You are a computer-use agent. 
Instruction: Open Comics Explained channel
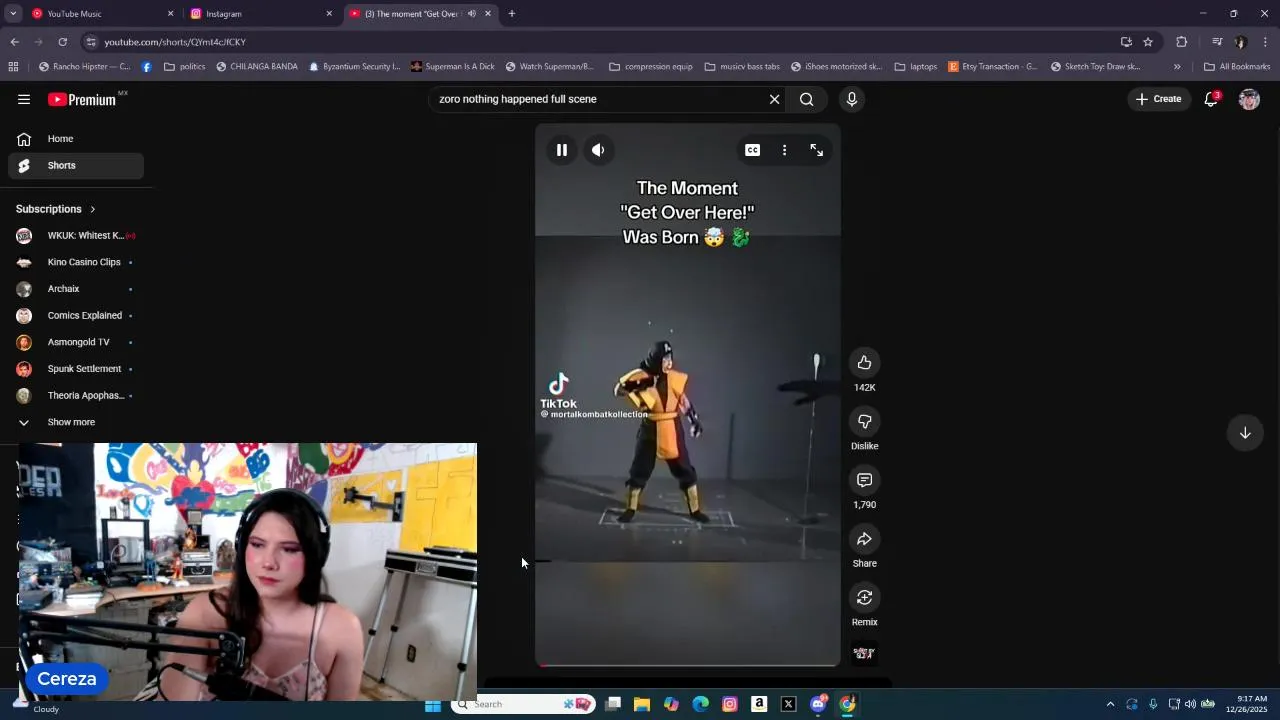pos(76,316)
